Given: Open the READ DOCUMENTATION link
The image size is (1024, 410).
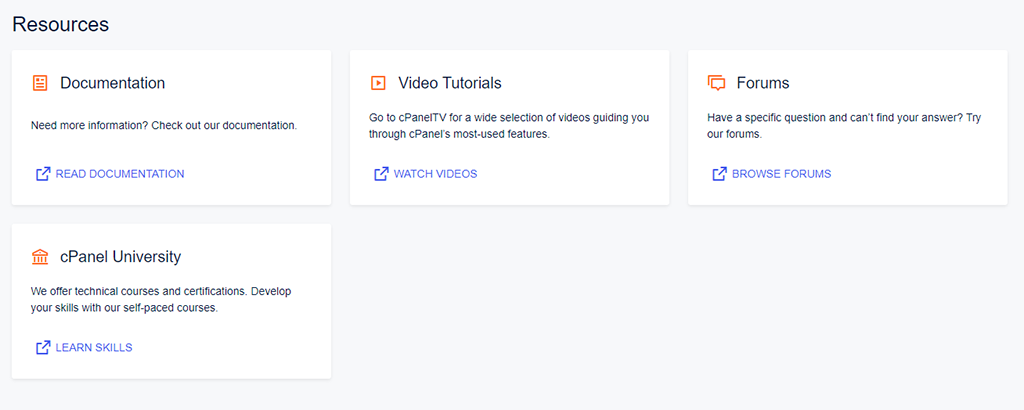Looking at the screenshot, I should [120, 174].
